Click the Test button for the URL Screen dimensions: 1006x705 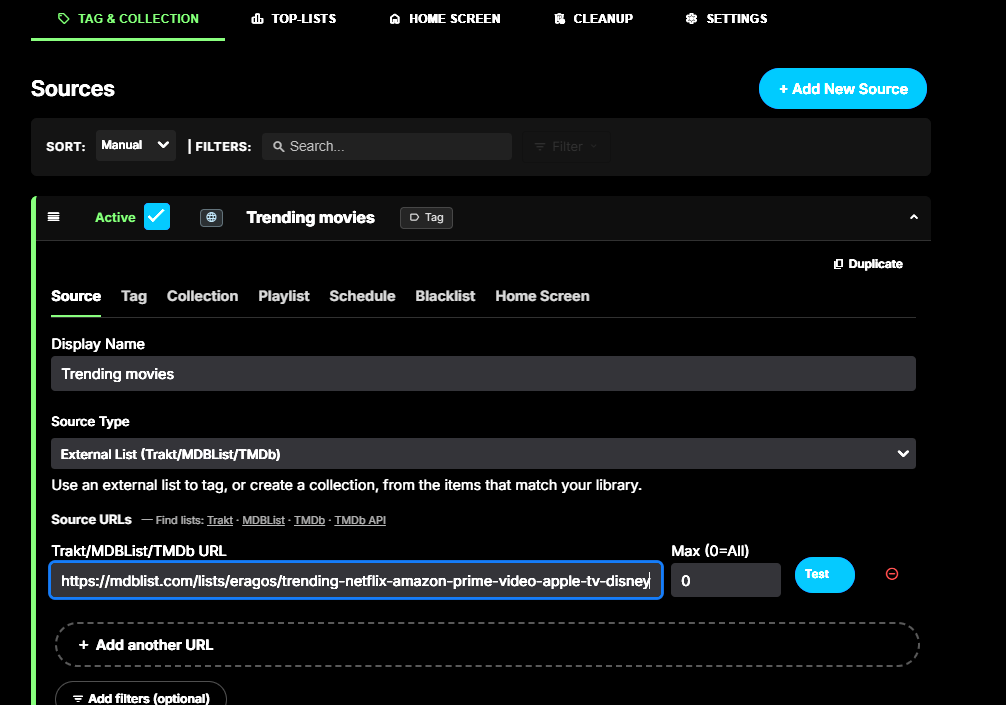pos(824,575)
